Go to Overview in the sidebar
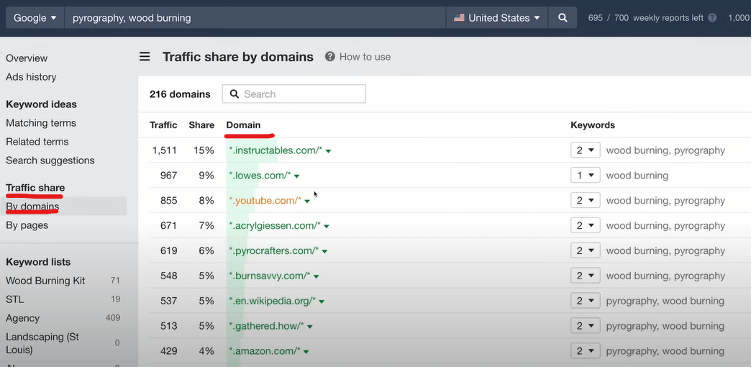This screenshot has width=752, height=368. tap(27, 58)
